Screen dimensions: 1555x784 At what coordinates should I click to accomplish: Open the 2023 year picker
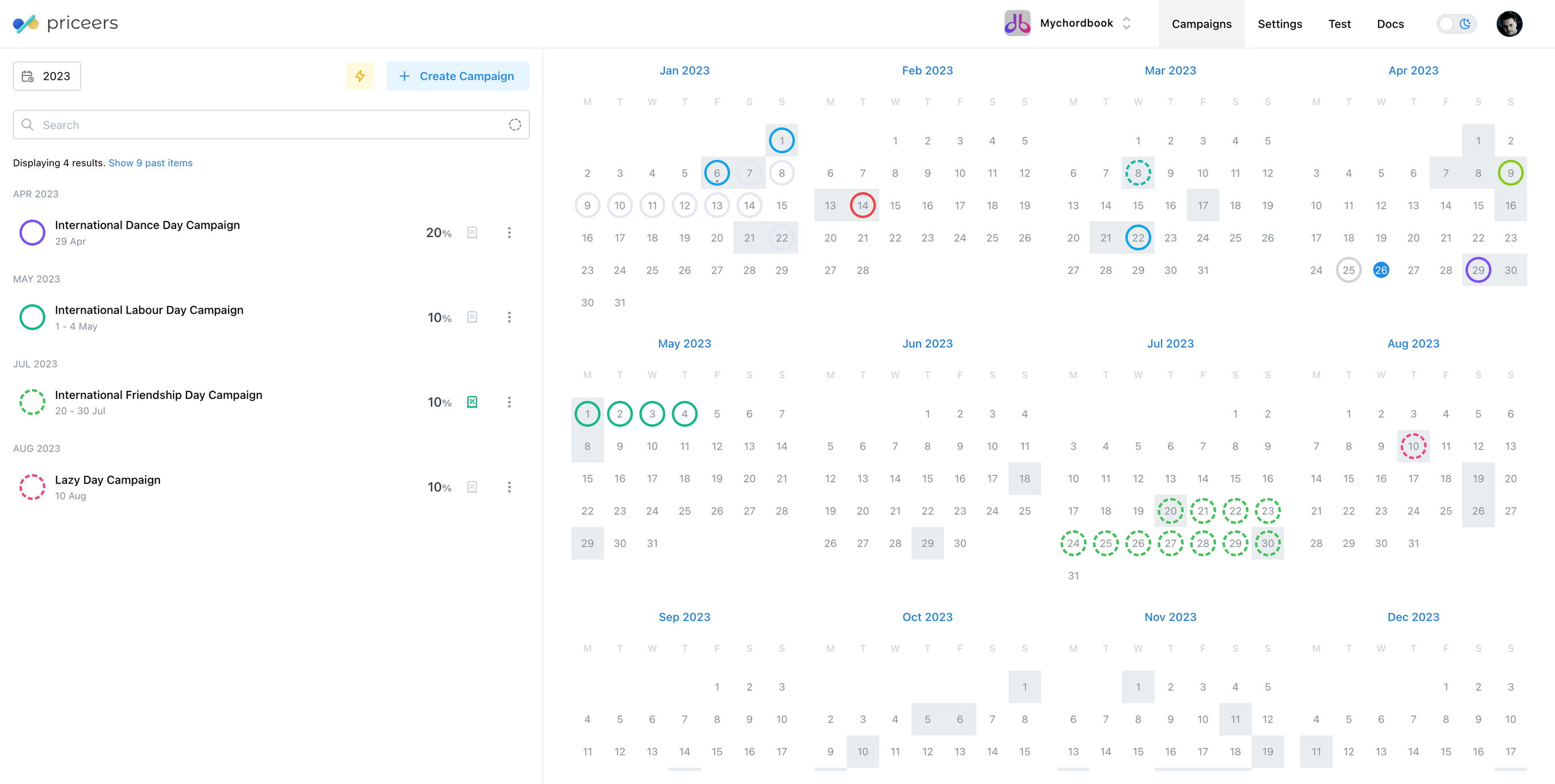[47, 76]
